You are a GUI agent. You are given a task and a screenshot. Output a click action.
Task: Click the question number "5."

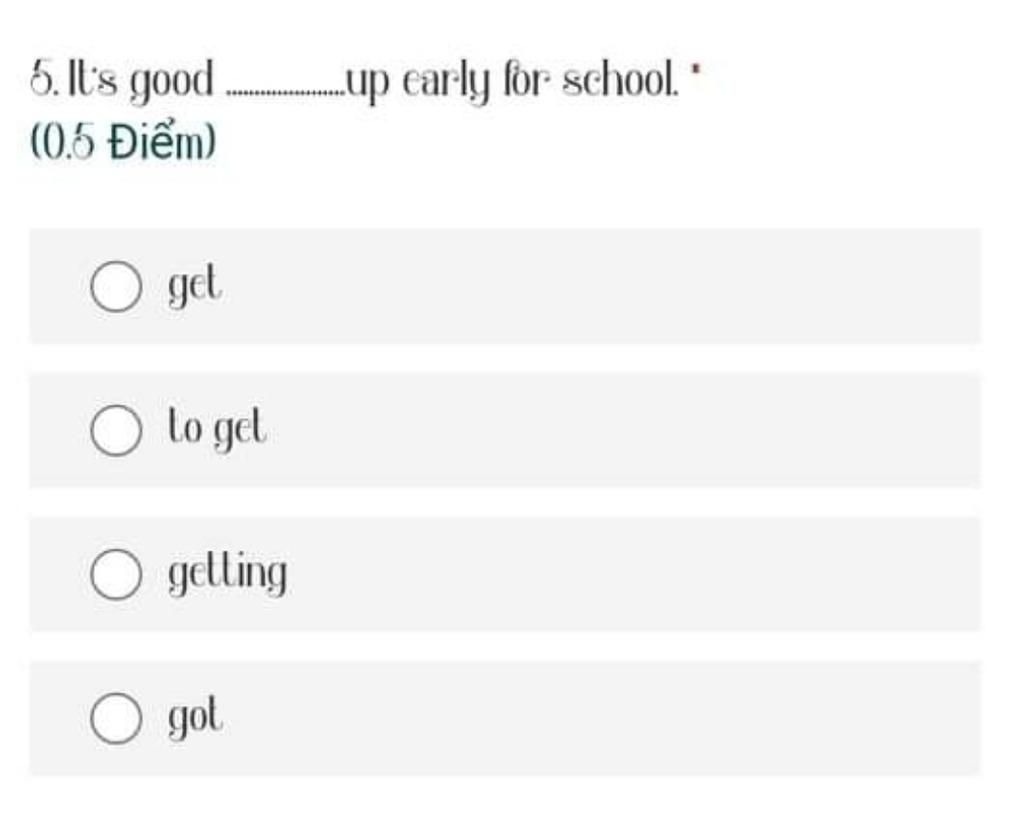(44, 80)
